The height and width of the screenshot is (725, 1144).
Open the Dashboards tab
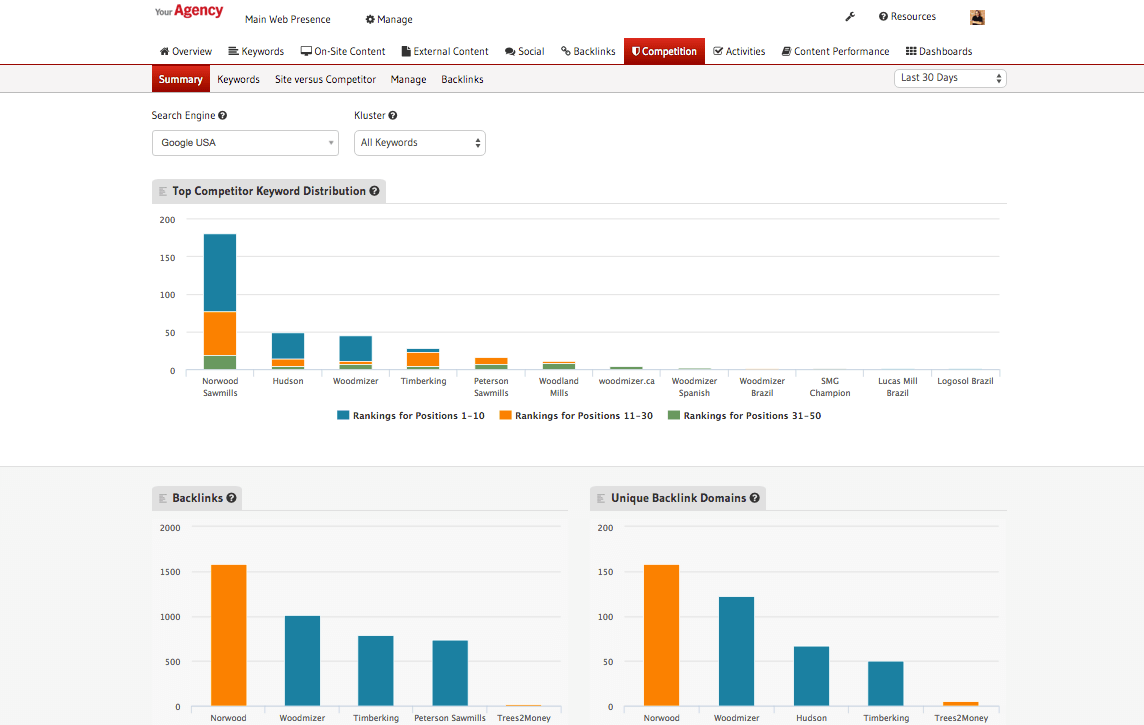pyautogui.click(x=939, y=51)
